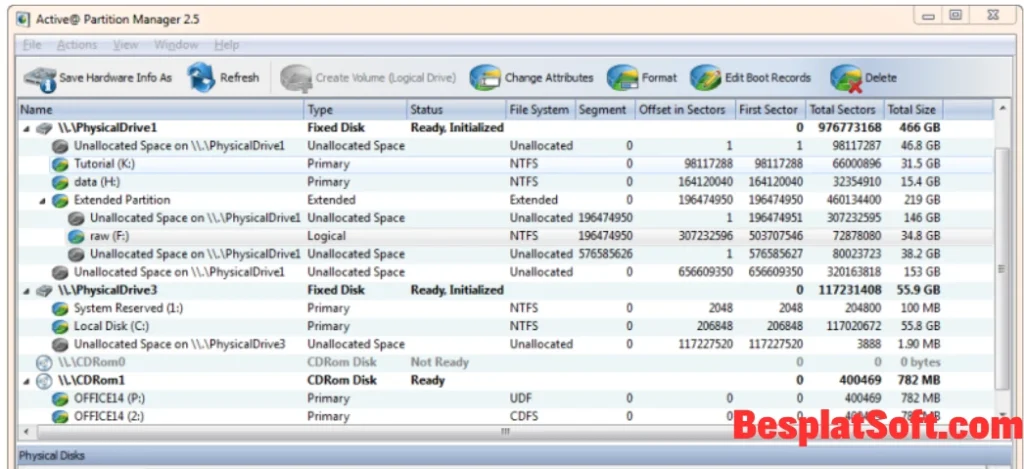Click the Edit Boot Records icon
Image resolution: width=1024 pixels, height=469 pixels.
coord(706,78)
